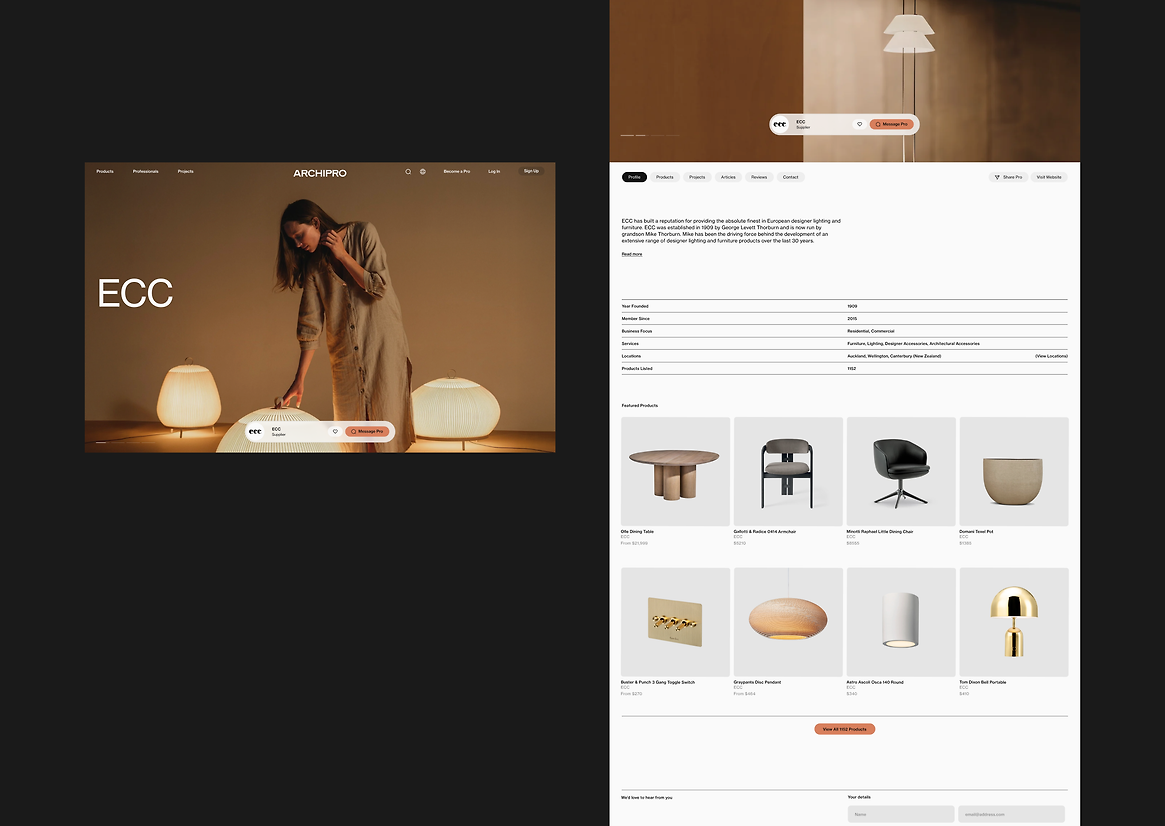The image size is (1165, 826).
Task: Click the "Featured Products" heading
Action: click(x=640, y=406)
